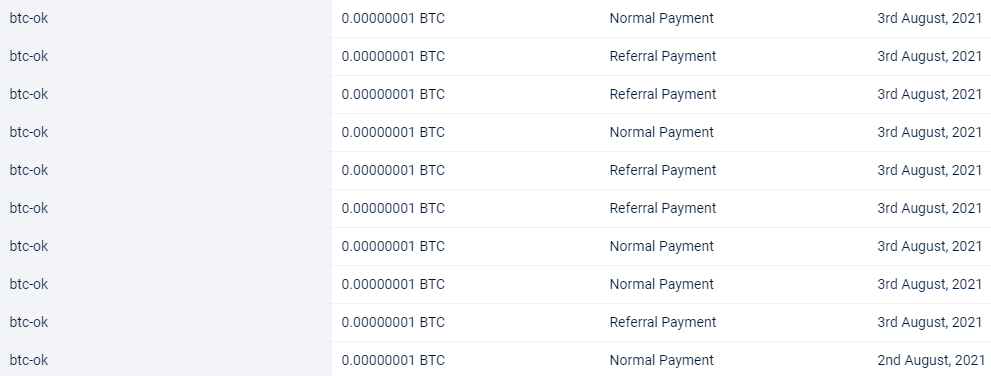The image size is (991, 376).
Task: Select the sixth row's Referral Payment cell
Action: [662, 208]
